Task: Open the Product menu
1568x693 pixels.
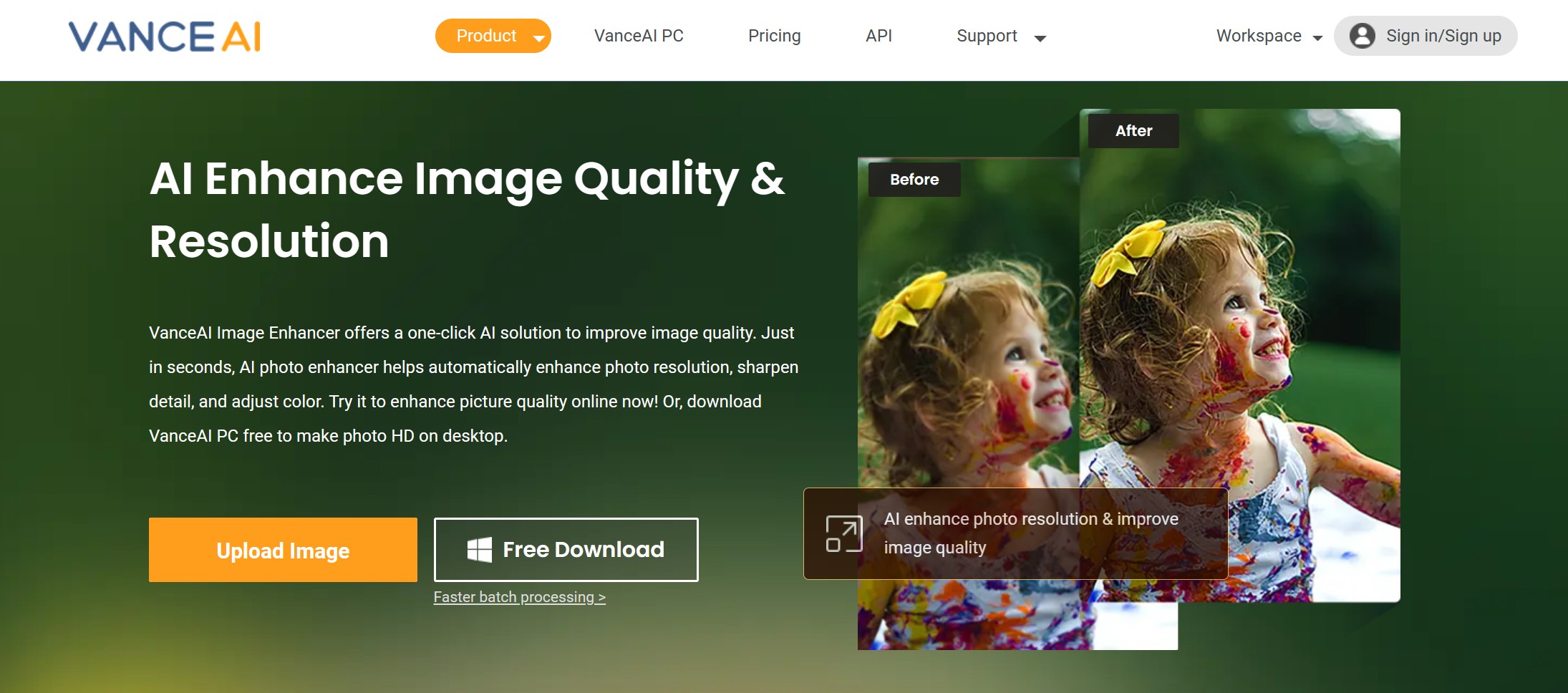Action: (487, 36)
